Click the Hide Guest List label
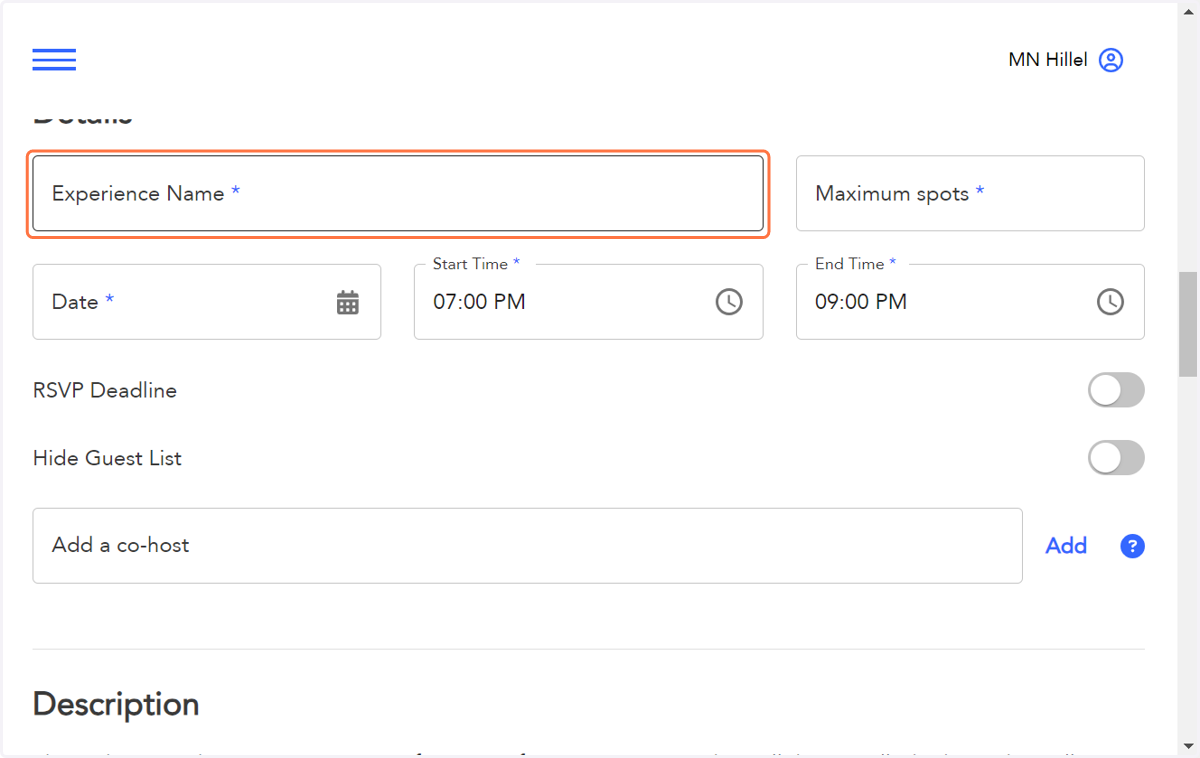The height and width of the screenshot is (758, 1200). coord(107,458)
